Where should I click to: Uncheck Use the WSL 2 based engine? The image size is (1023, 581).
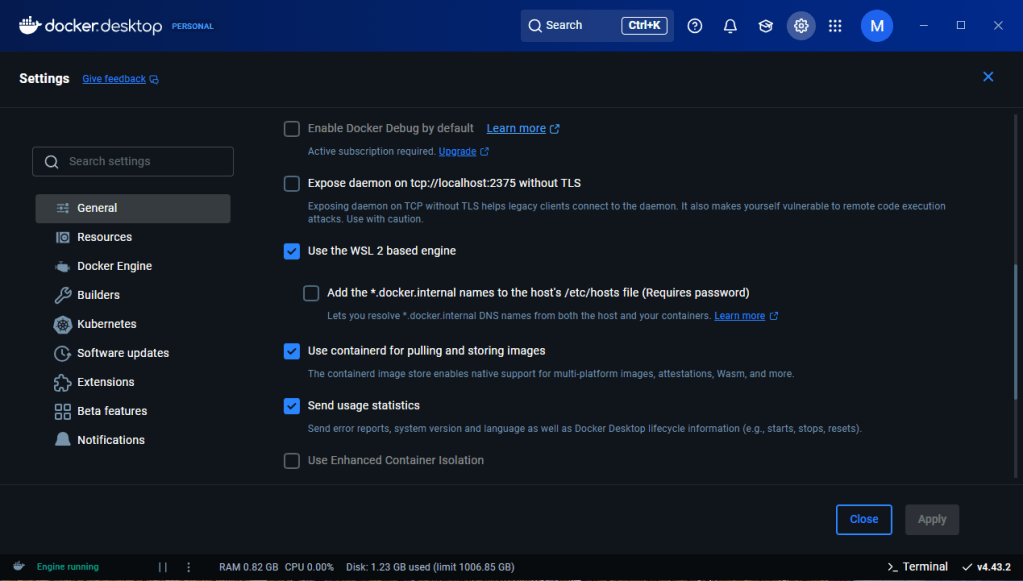tap(292, 251)
